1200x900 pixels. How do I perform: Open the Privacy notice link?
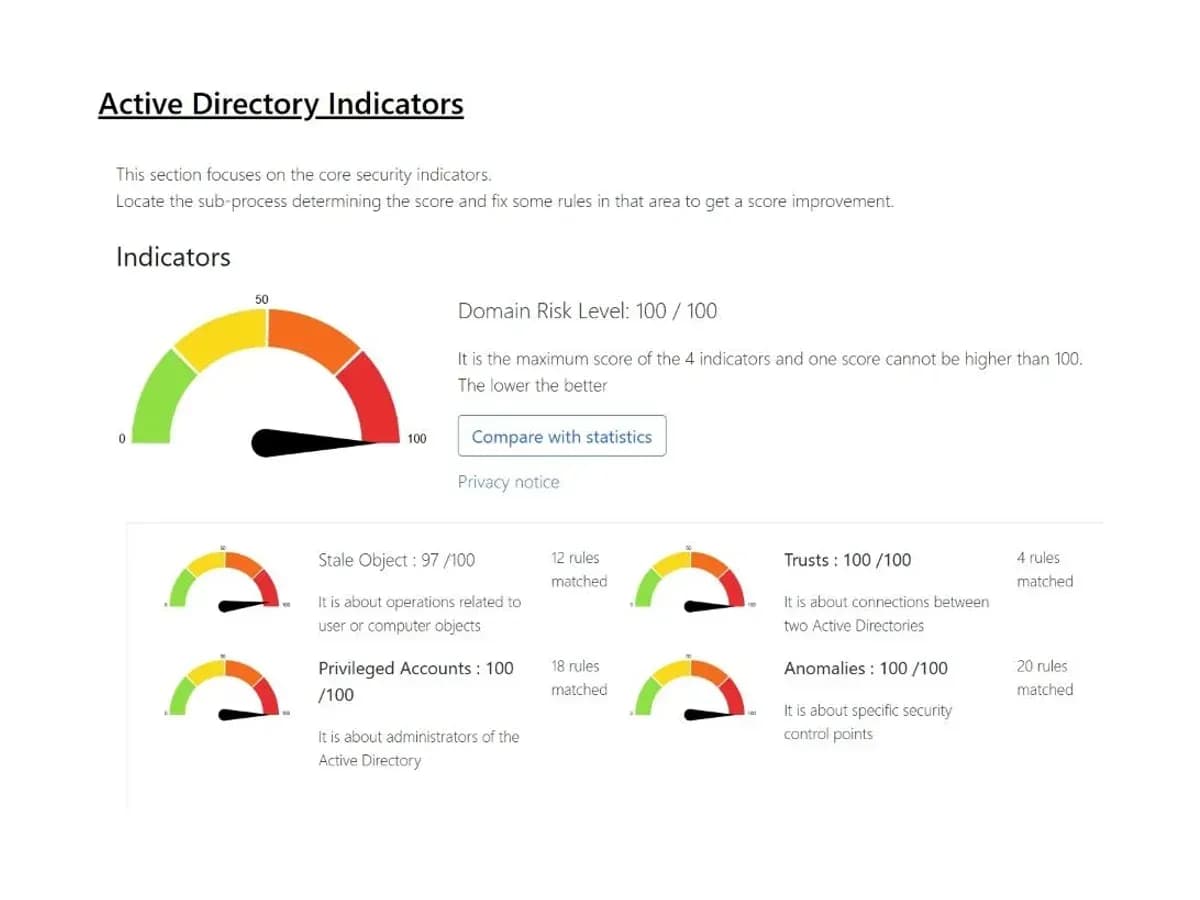point(508,482)
